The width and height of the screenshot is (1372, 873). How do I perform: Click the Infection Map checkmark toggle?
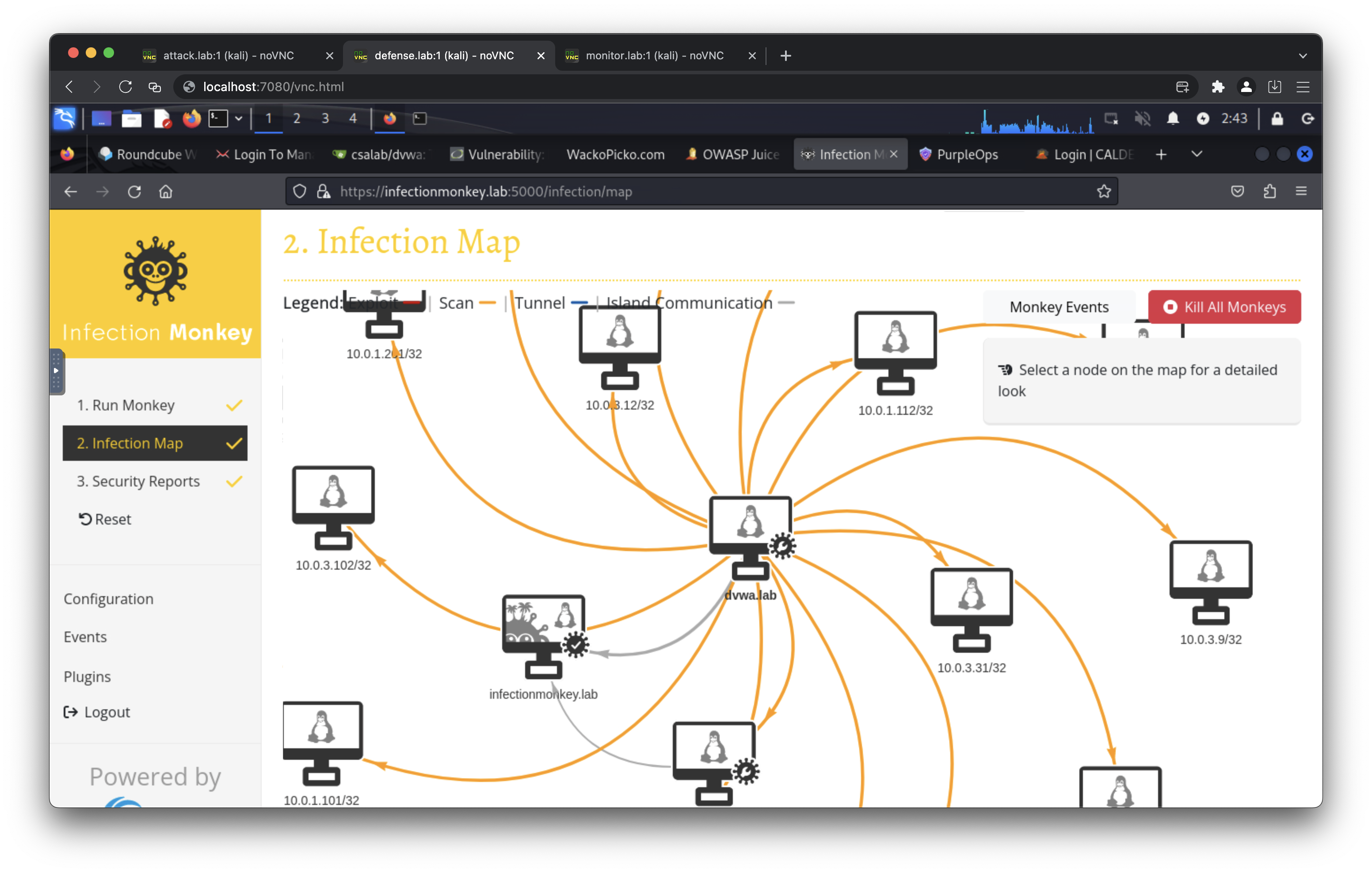tap(232, 443)
